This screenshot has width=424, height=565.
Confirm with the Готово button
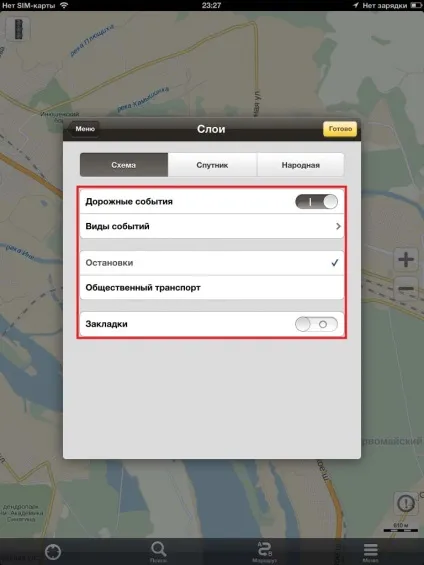tap(340, 129)
